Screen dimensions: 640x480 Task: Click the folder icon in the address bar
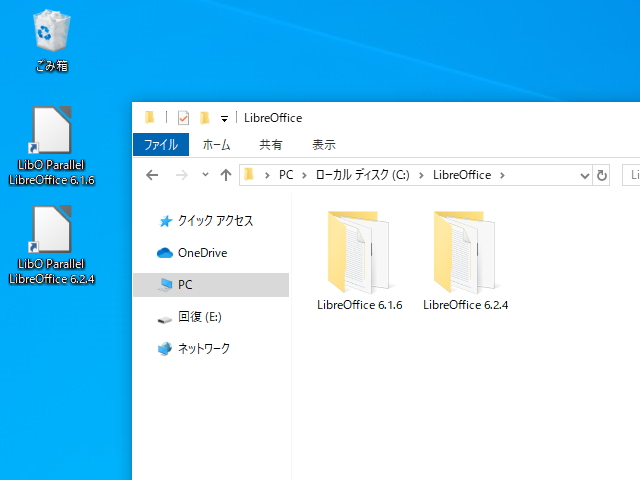pos(249,175)
